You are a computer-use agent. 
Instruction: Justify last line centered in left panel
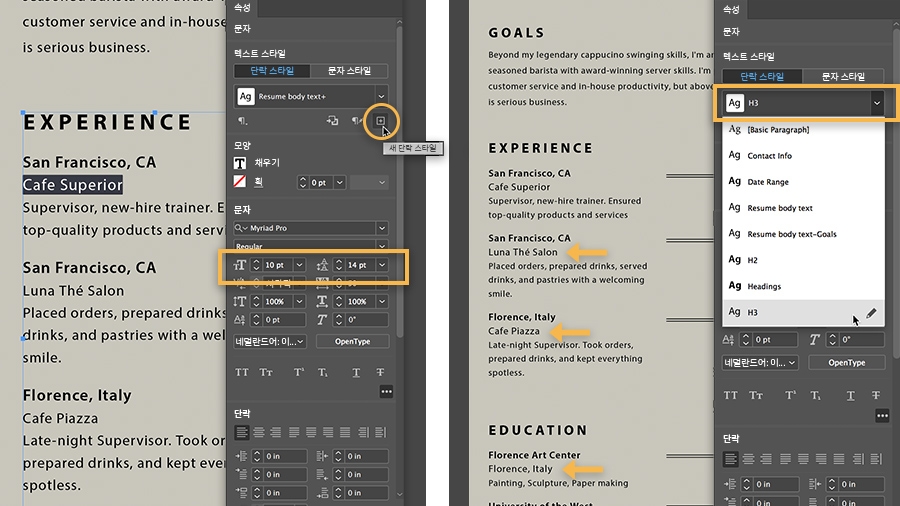(311, 432)
